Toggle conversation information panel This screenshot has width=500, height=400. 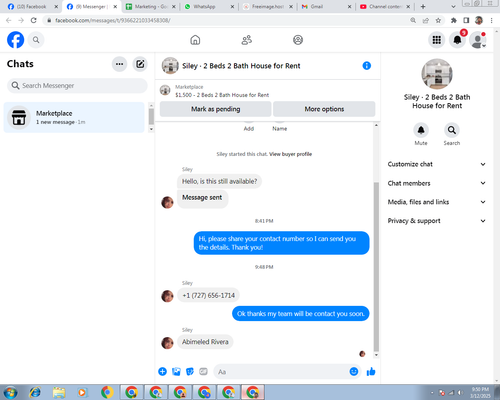click(367, 66)
